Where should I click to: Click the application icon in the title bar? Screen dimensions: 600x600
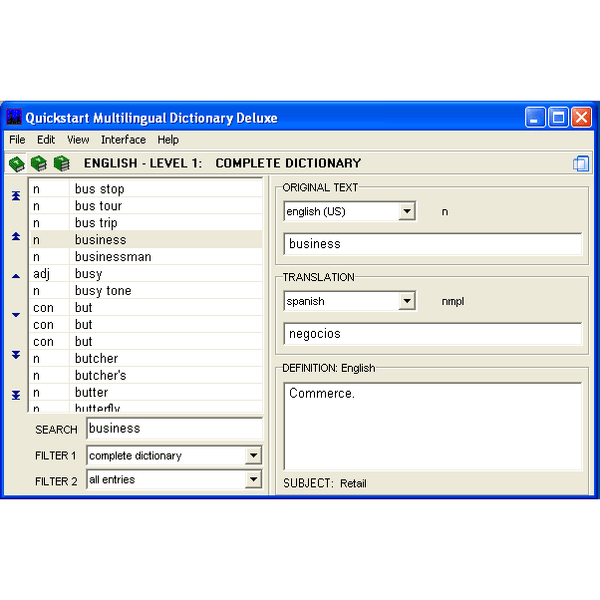(14, 117)
